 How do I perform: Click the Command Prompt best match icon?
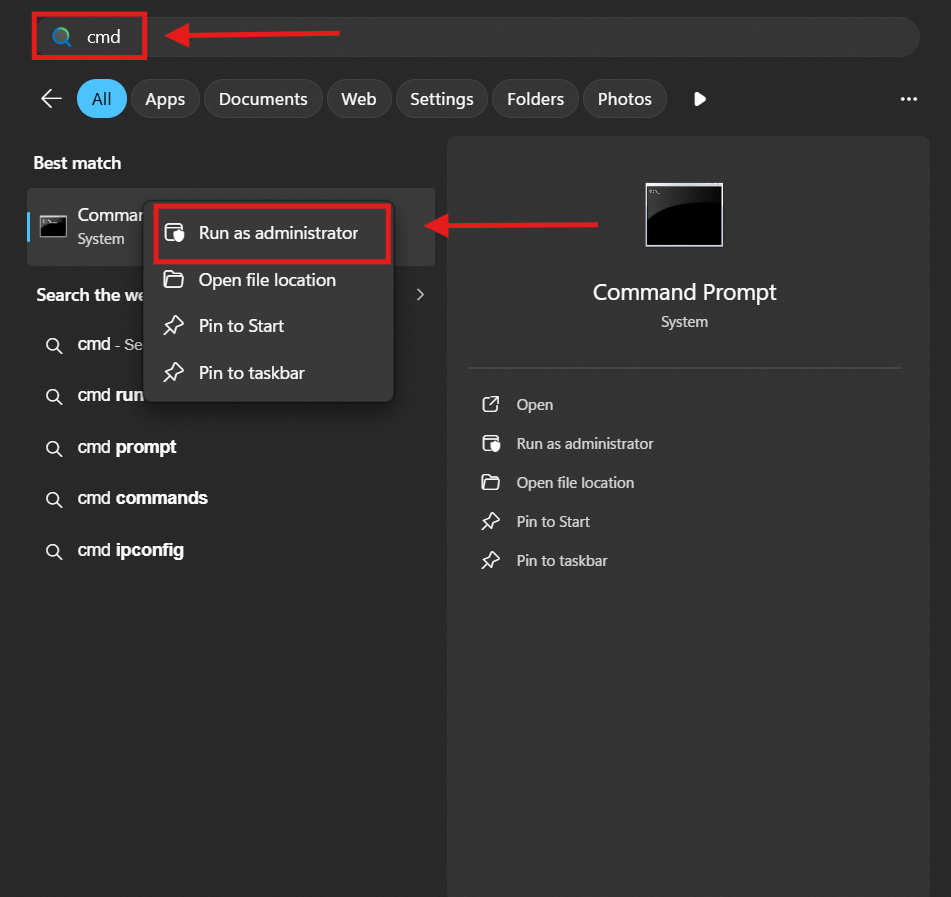pos(53,227)
